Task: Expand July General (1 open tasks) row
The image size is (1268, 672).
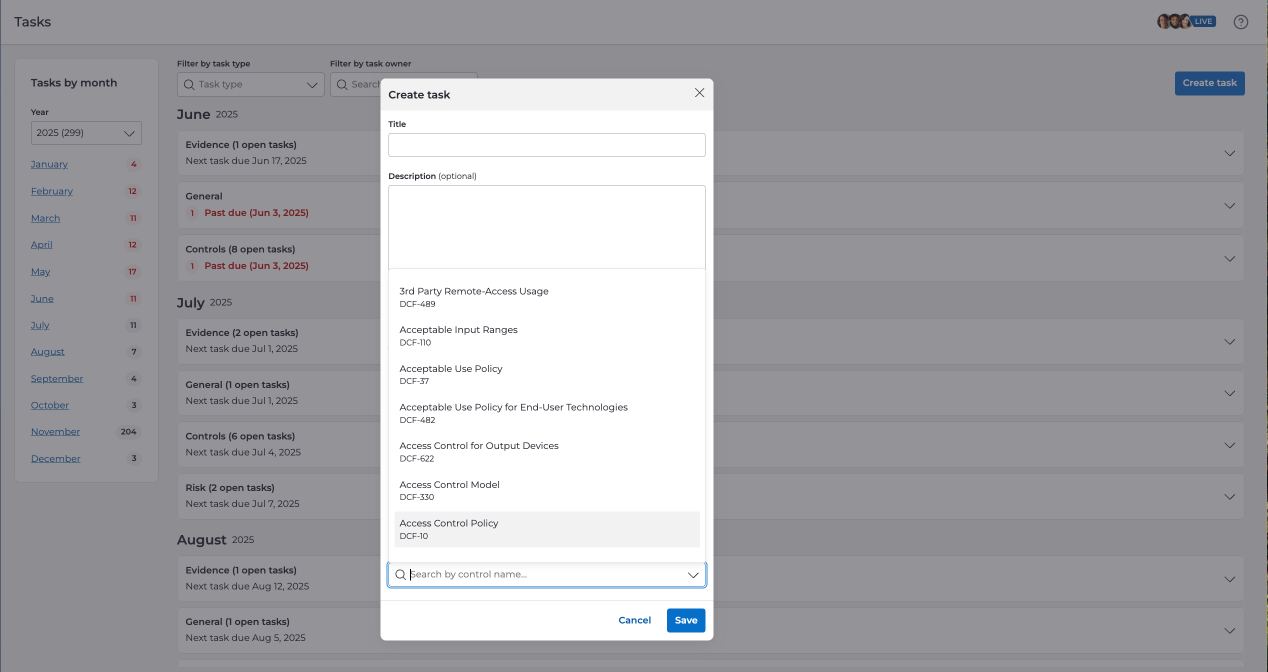Action: (710, 393)
